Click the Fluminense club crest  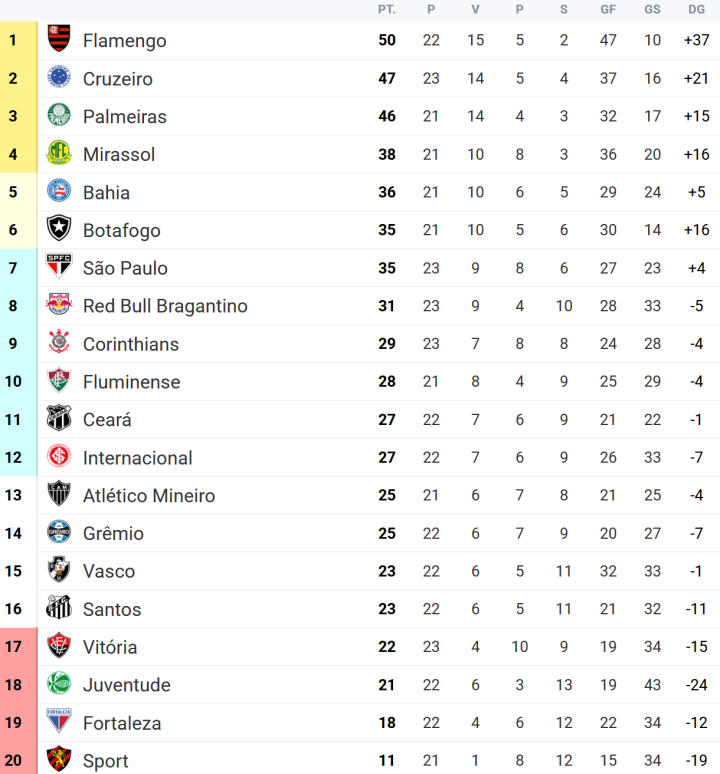click(59, 382)
